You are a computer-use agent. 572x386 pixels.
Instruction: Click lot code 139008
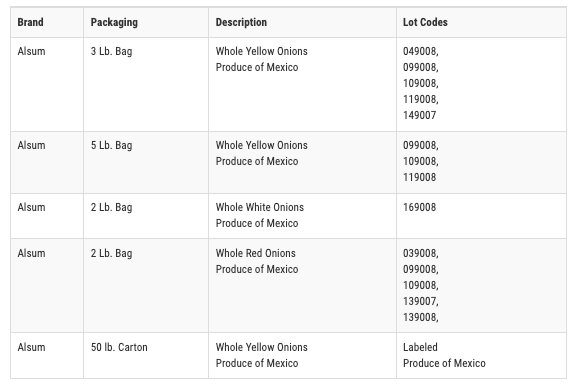[x=420, y=317]
